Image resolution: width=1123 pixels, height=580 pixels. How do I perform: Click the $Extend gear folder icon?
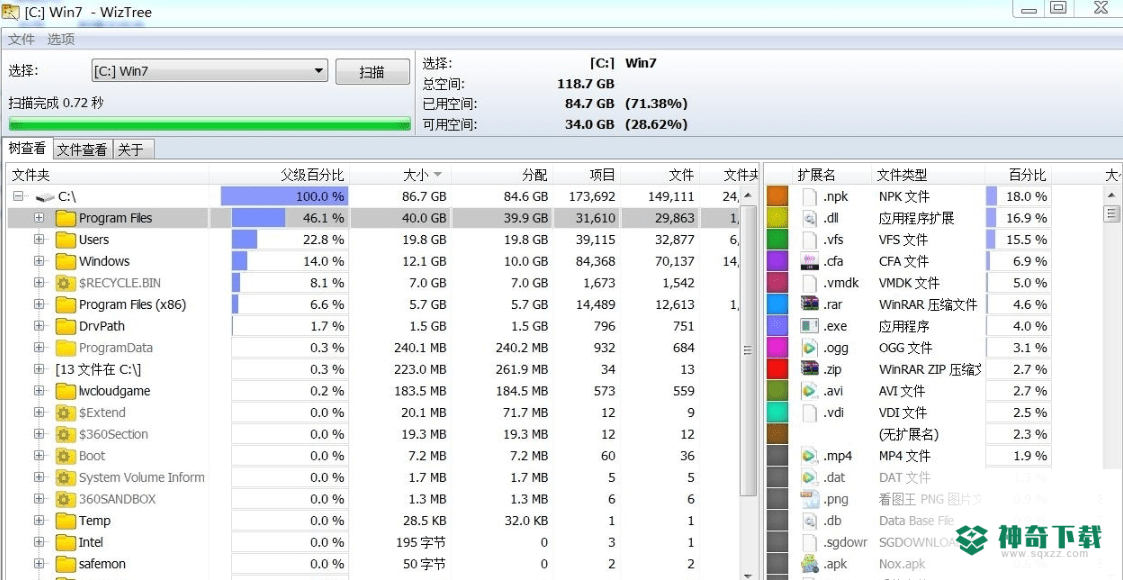coord(66,412)
